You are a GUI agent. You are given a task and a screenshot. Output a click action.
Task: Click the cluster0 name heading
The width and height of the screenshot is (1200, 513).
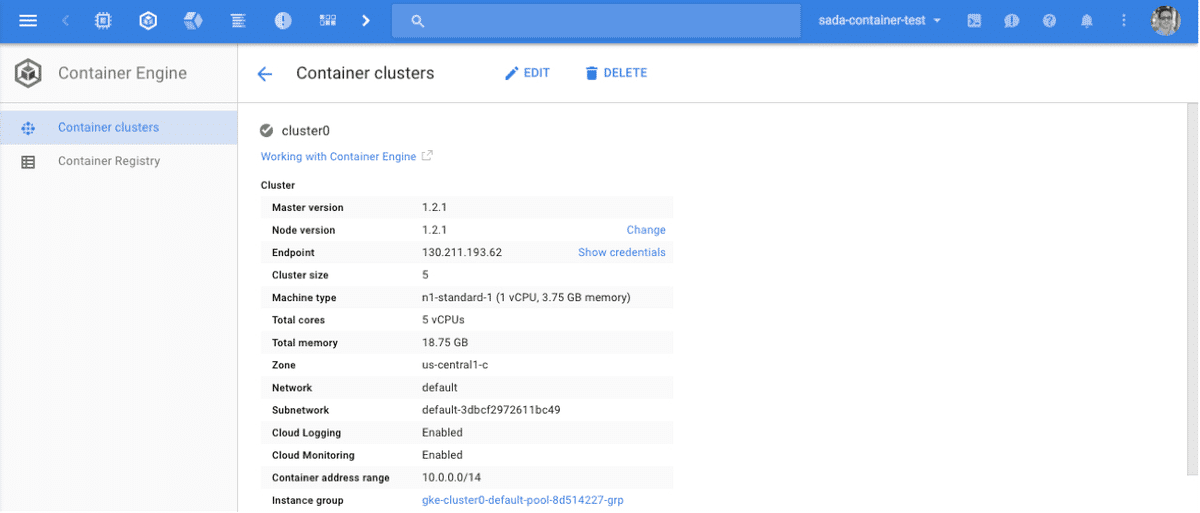(x=306, y=130)
